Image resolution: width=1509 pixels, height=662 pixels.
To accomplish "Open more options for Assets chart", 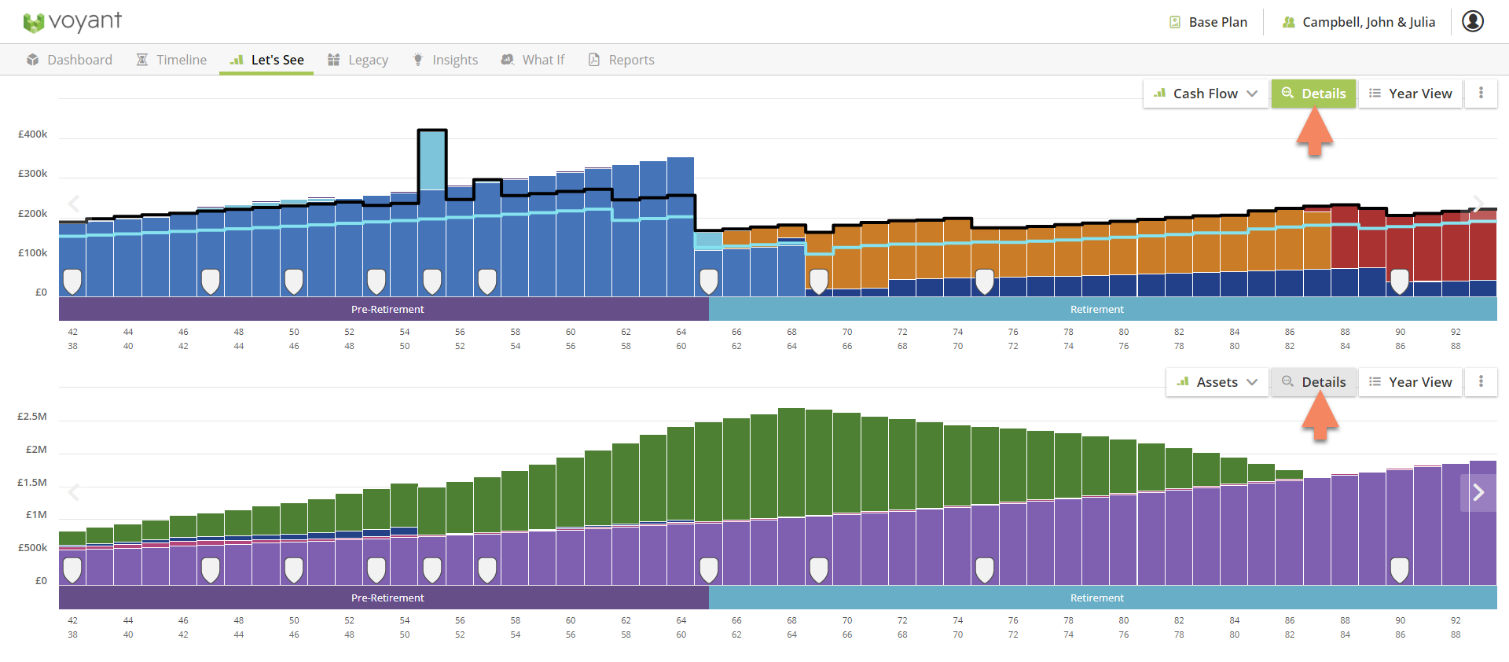I will pos(1481,382).
